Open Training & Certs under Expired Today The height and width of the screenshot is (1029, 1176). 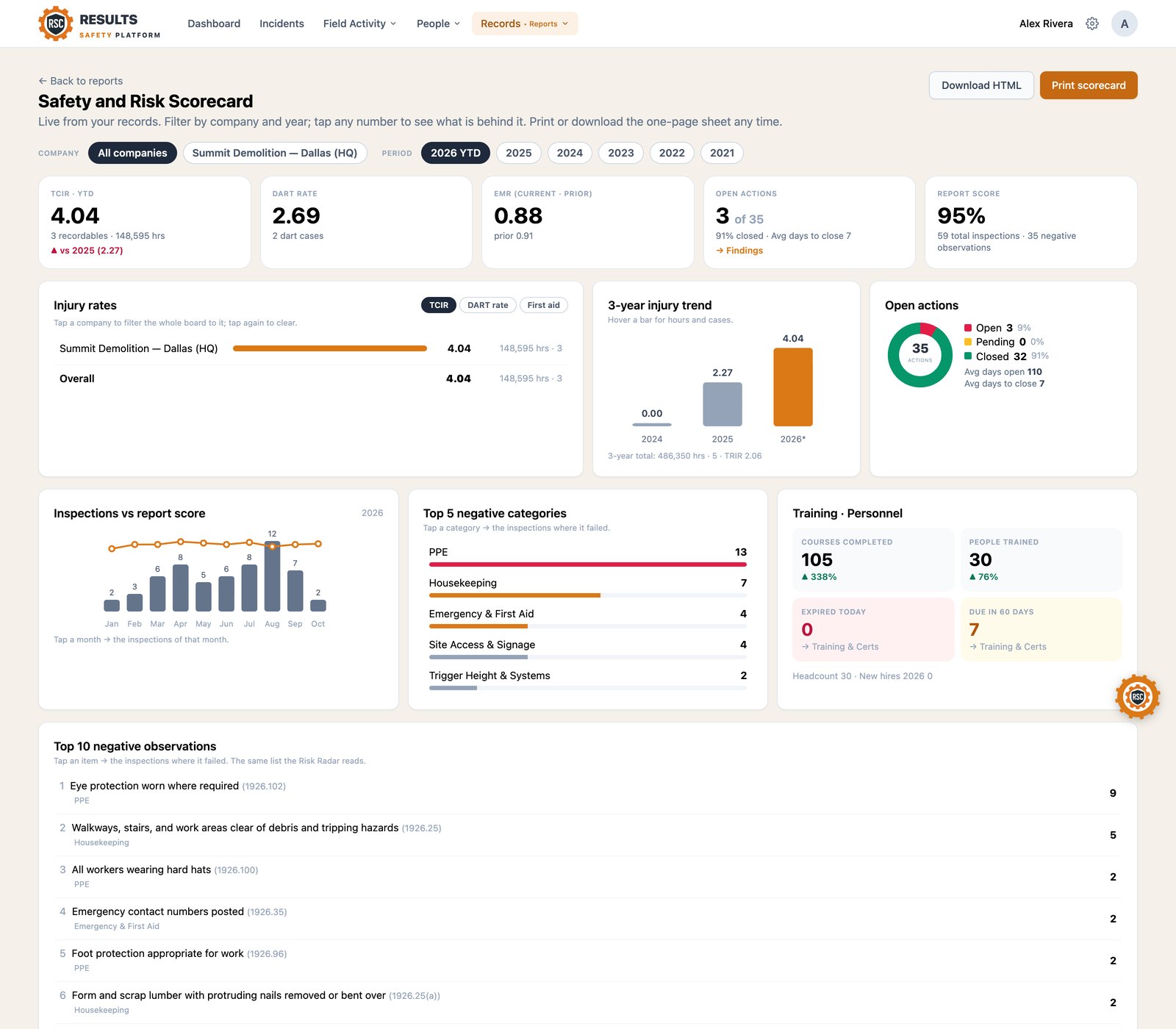840,647
